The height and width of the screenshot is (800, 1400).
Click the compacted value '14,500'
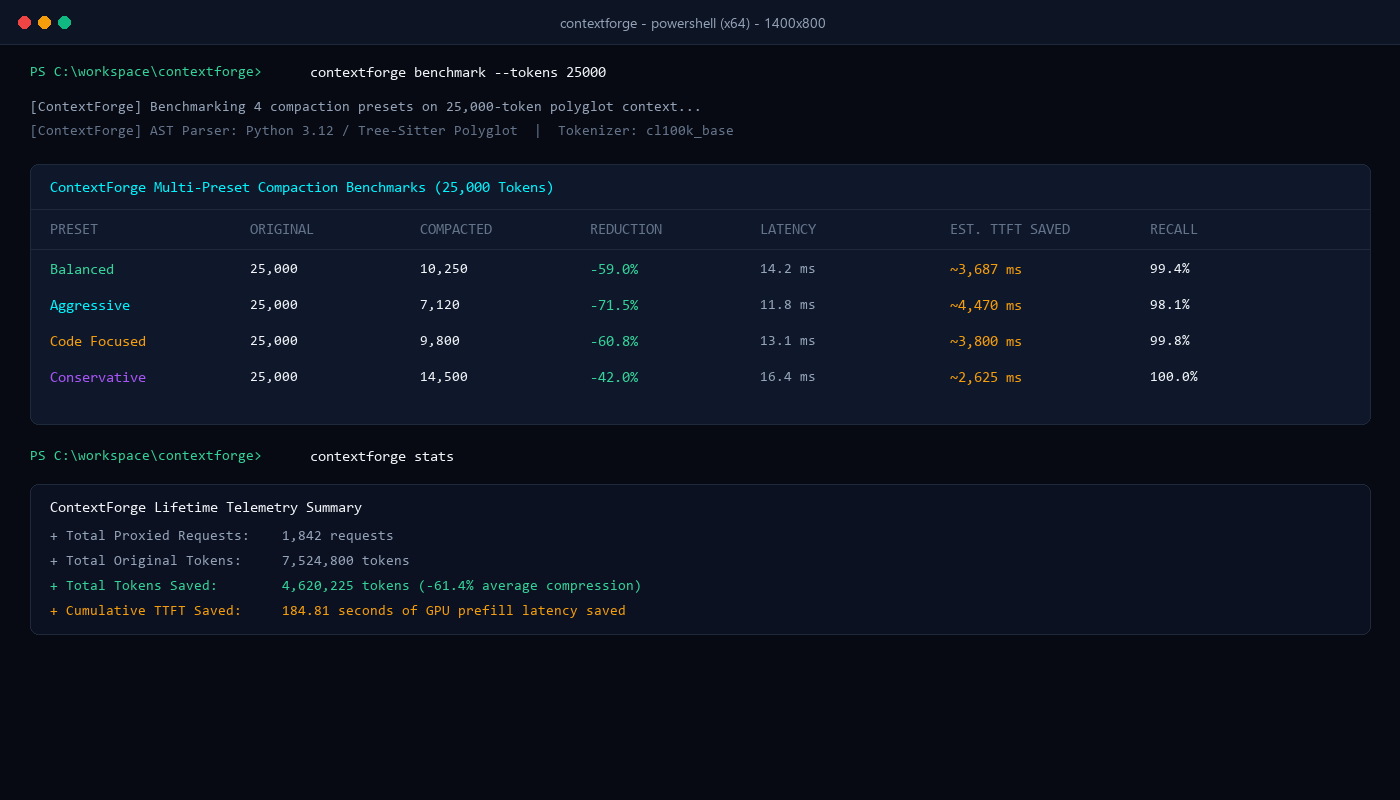coord(444,377)
